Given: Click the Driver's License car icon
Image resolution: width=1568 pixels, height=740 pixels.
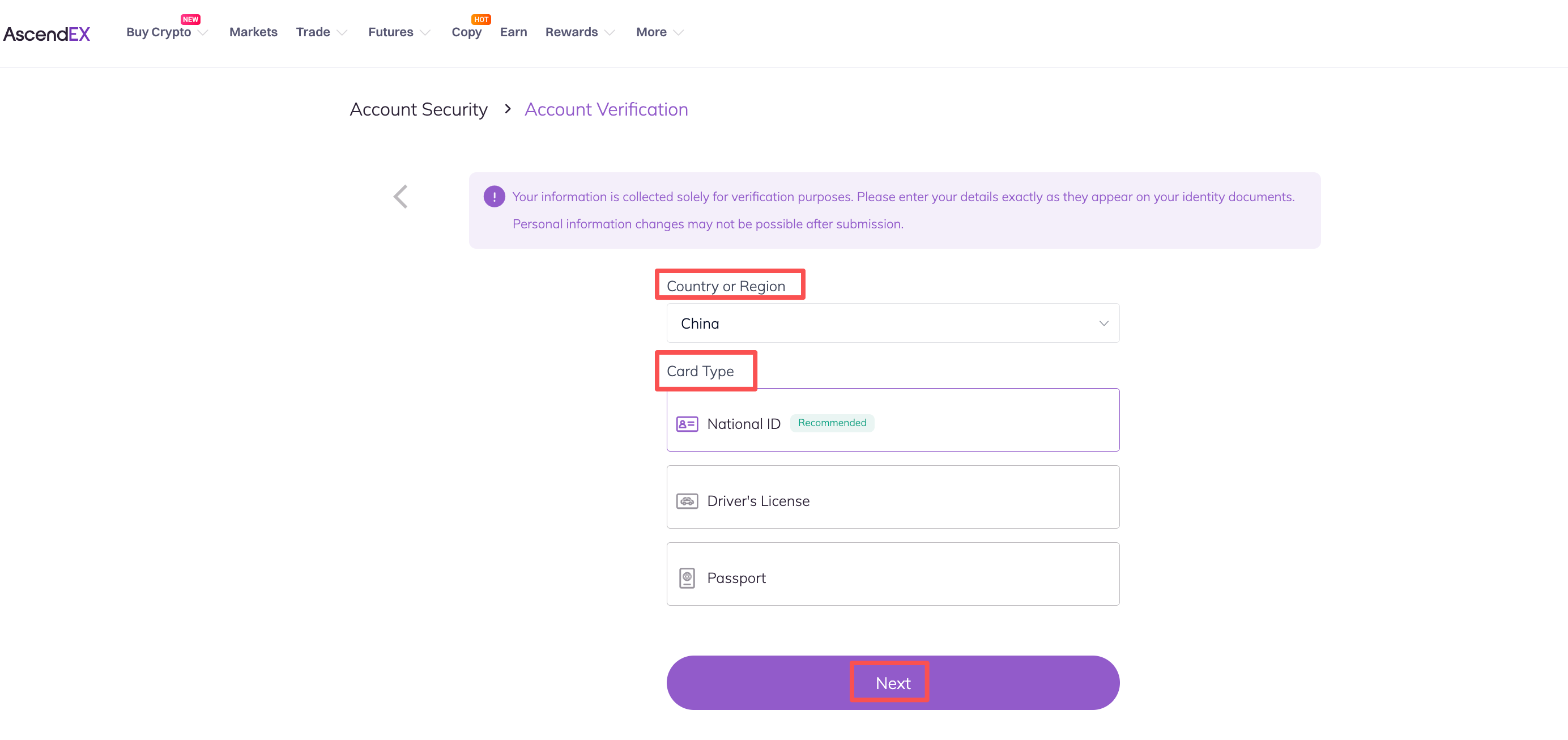Looking at the screenshot, I should (687, 501).
